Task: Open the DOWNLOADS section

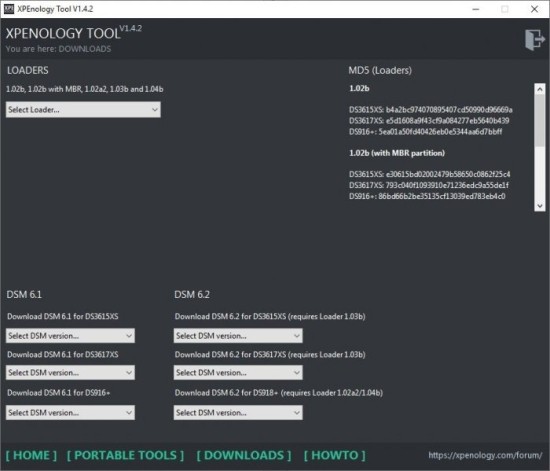Action: (x=244, y=455)
